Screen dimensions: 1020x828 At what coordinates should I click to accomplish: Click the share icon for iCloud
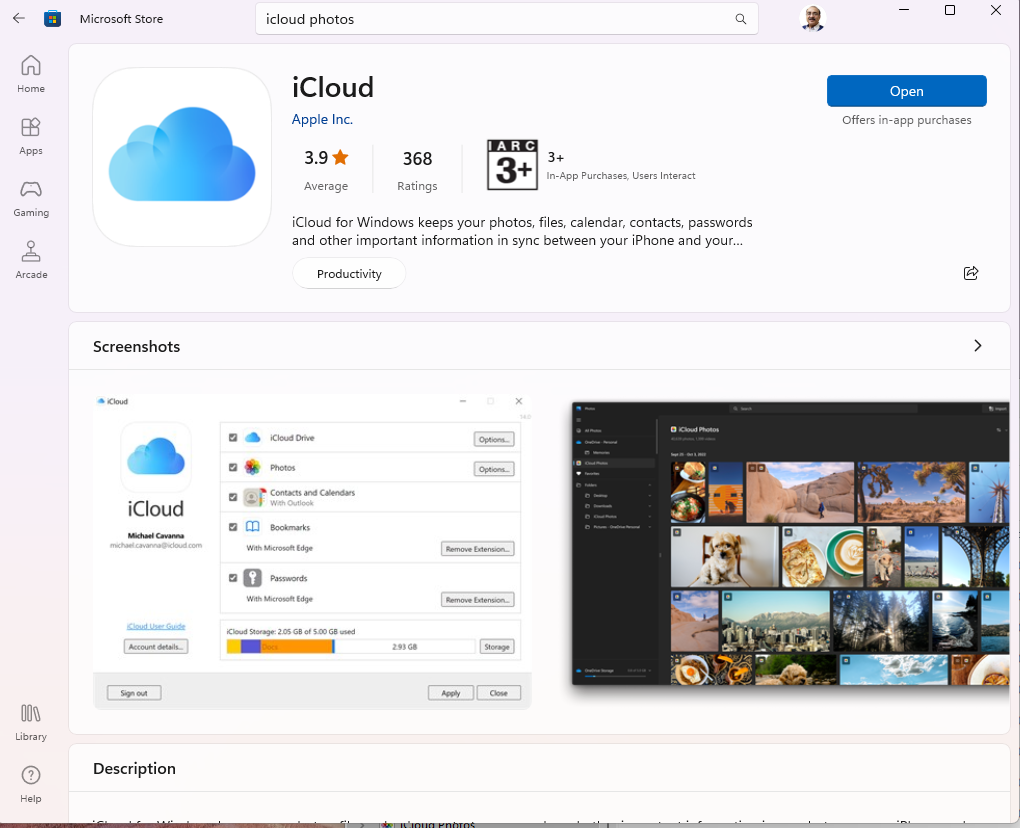[970, 273]
